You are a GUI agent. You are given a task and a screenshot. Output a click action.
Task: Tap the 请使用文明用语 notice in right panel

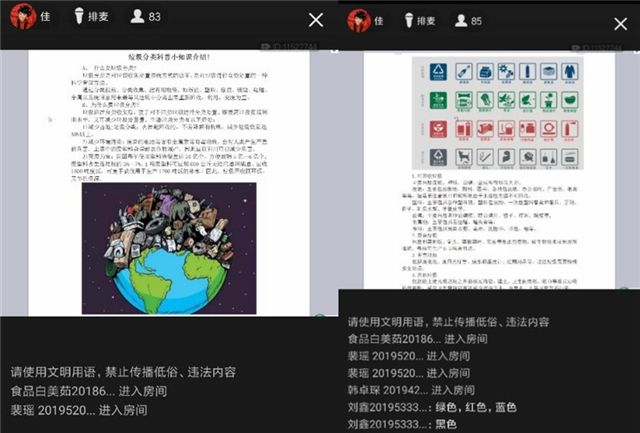click(449, 322)
